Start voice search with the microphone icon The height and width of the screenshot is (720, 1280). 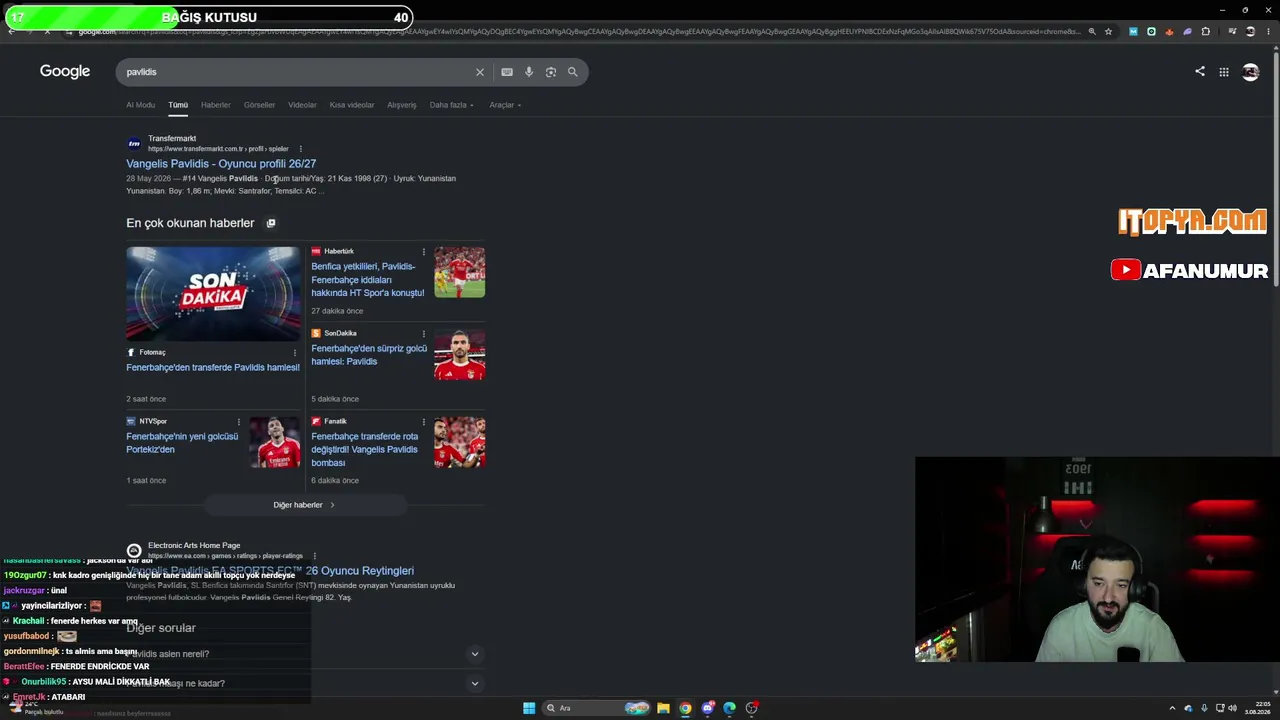tap(529, 72)
